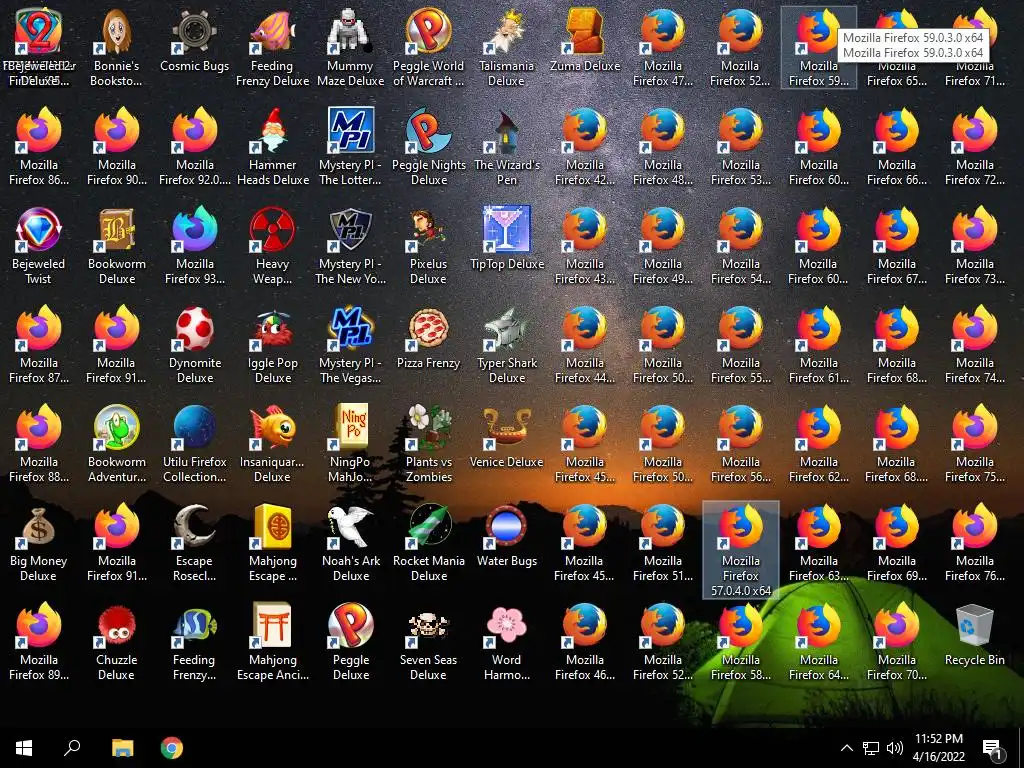Select Typer Shark Deluxe icon
Screen dimensions: 1024x768
pyautogui.click(x=507, y=344)
